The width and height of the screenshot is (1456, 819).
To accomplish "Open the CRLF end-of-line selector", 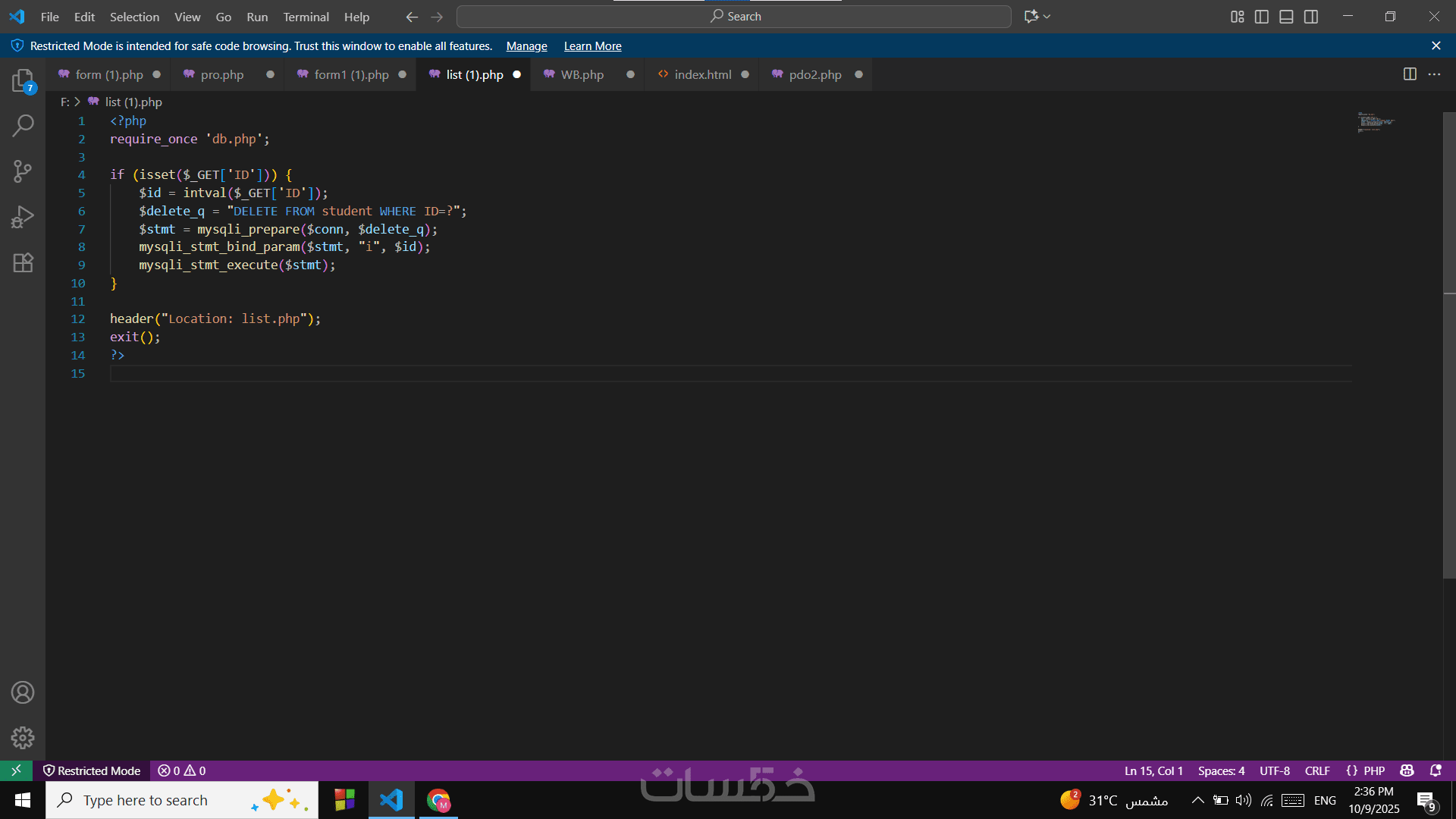I will (1317, 770).
